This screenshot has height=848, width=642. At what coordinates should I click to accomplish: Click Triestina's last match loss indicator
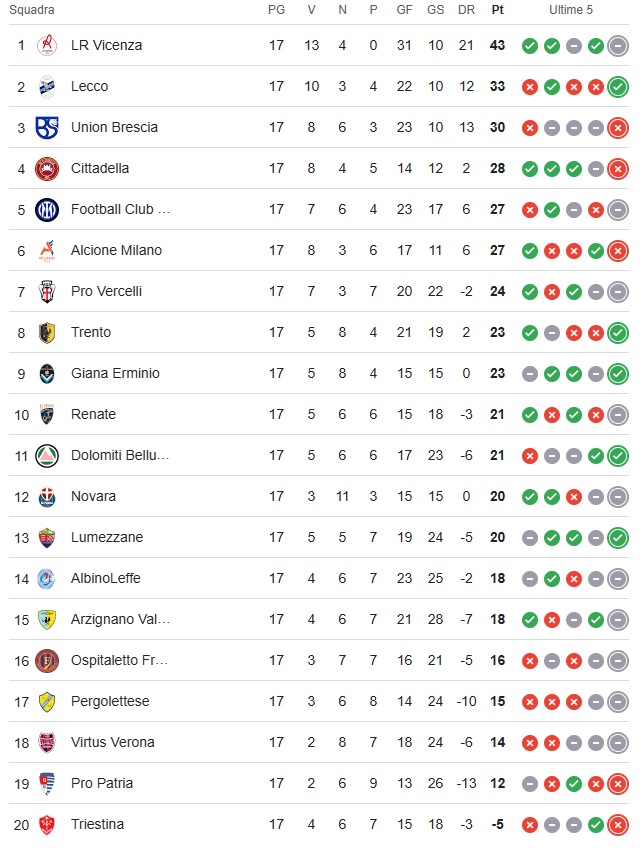coord(618,825)
